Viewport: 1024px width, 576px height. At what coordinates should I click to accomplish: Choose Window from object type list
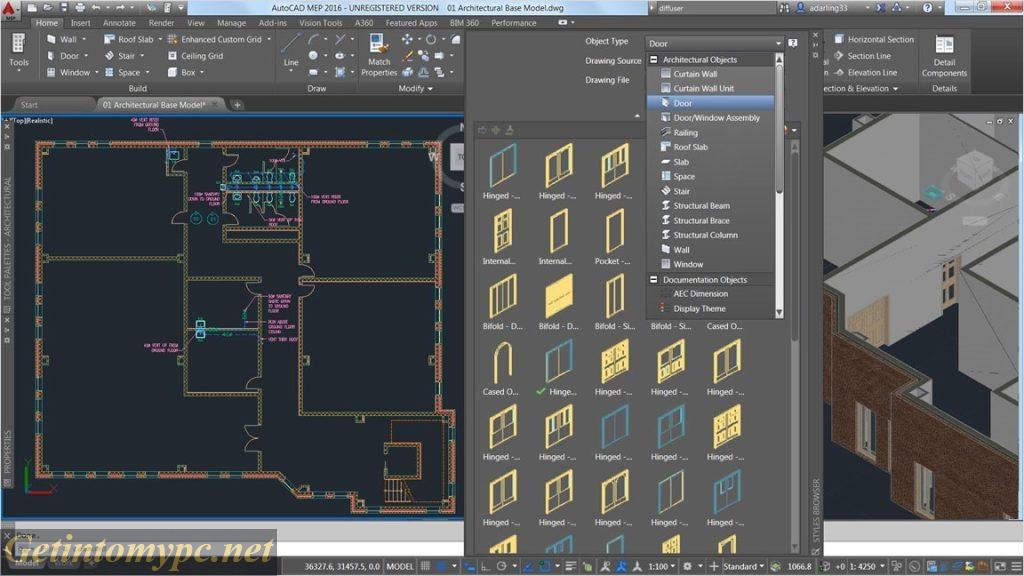coord(711,264)
